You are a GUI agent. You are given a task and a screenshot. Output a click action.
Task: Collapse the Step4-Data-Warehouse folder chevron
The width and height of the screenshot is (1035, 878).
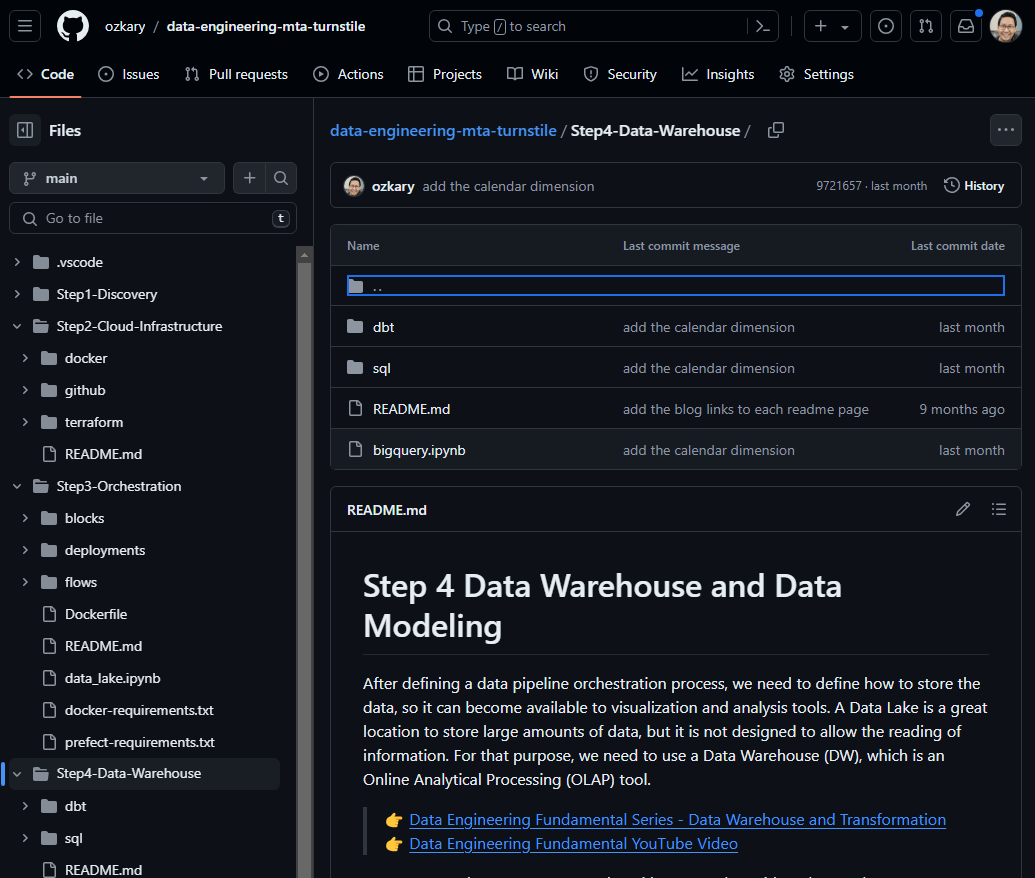pos(17,774)
